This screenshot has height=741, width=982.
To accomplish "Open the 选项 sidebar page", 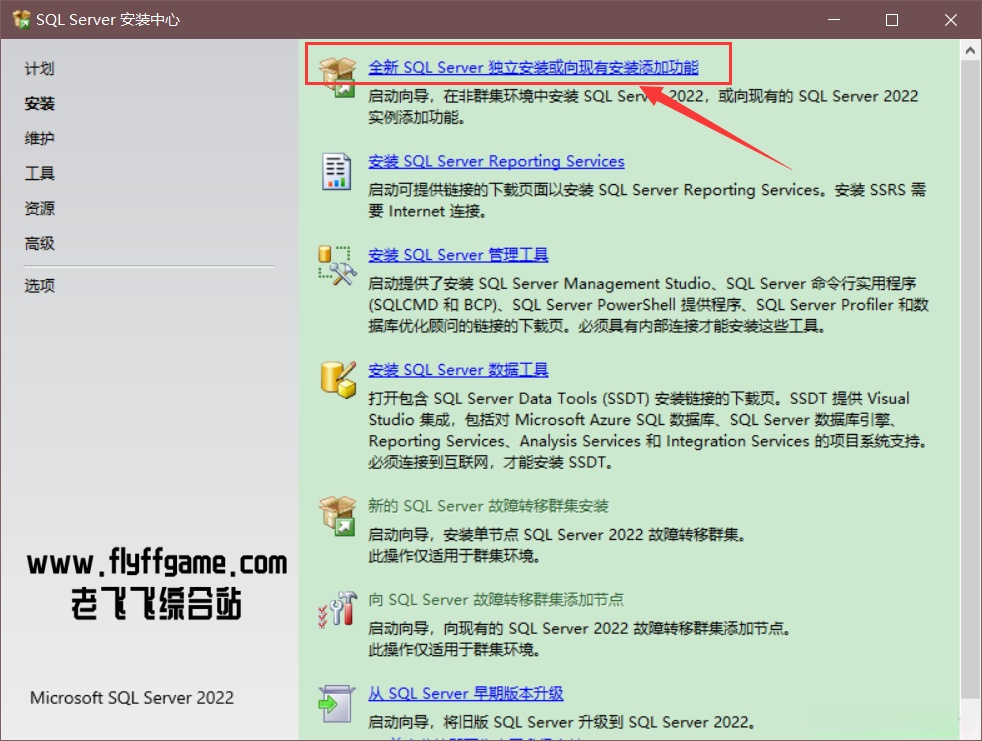I will (x=39, y=286).
